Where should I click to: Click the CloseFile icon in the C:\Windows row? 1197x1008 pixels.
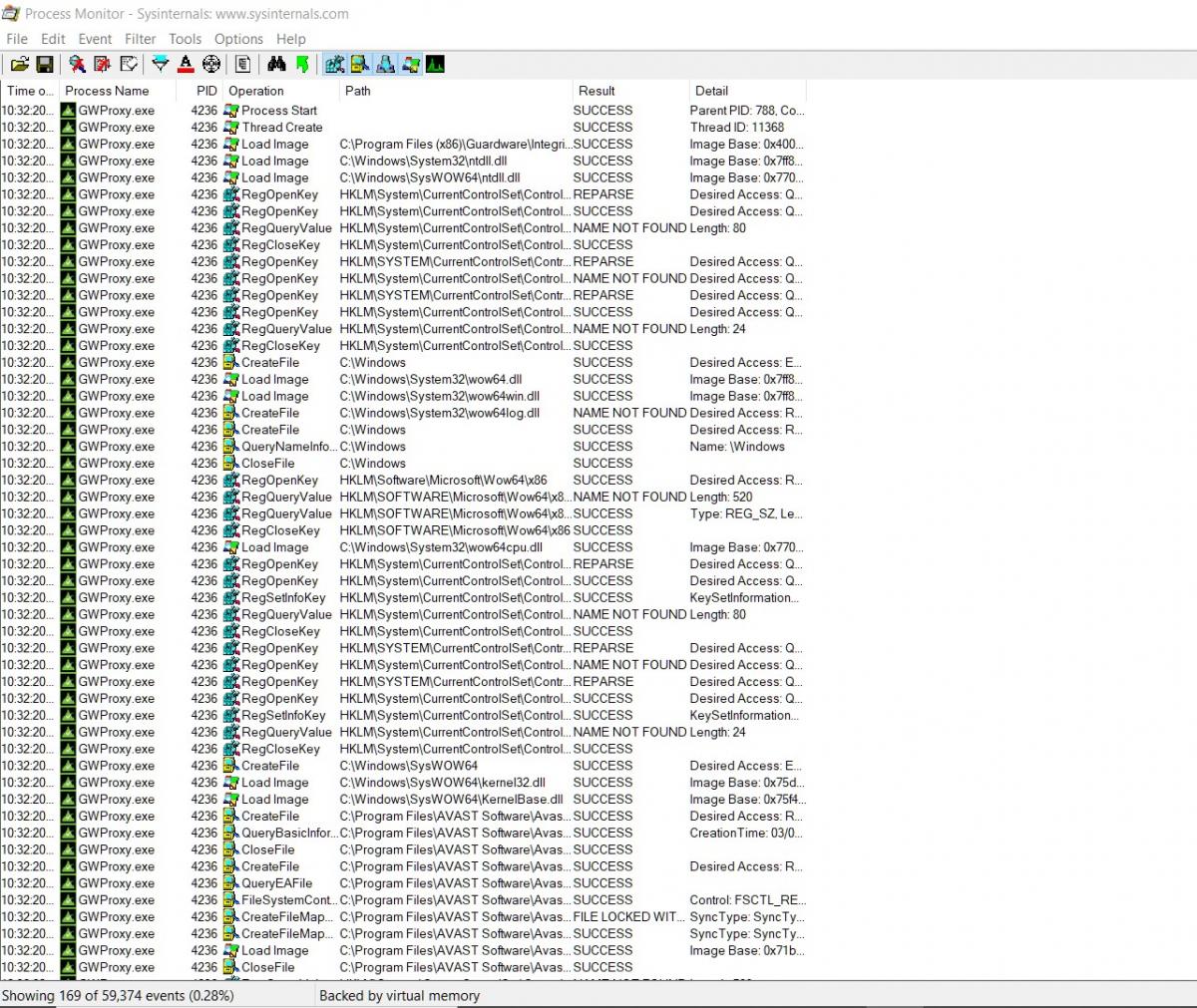pyautogui.click(x=231, y=464)
